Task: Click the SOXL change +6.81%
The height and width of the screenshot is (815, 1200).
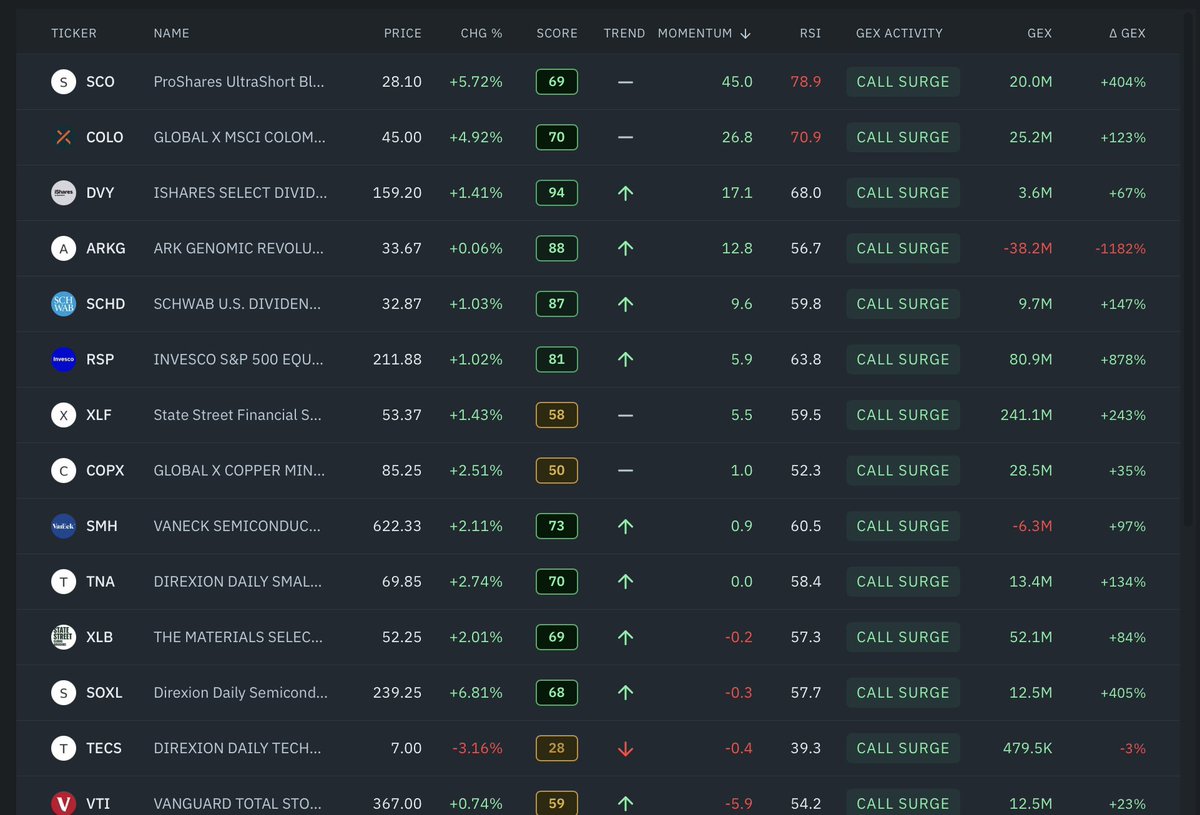Action: [x=476, y=692]
